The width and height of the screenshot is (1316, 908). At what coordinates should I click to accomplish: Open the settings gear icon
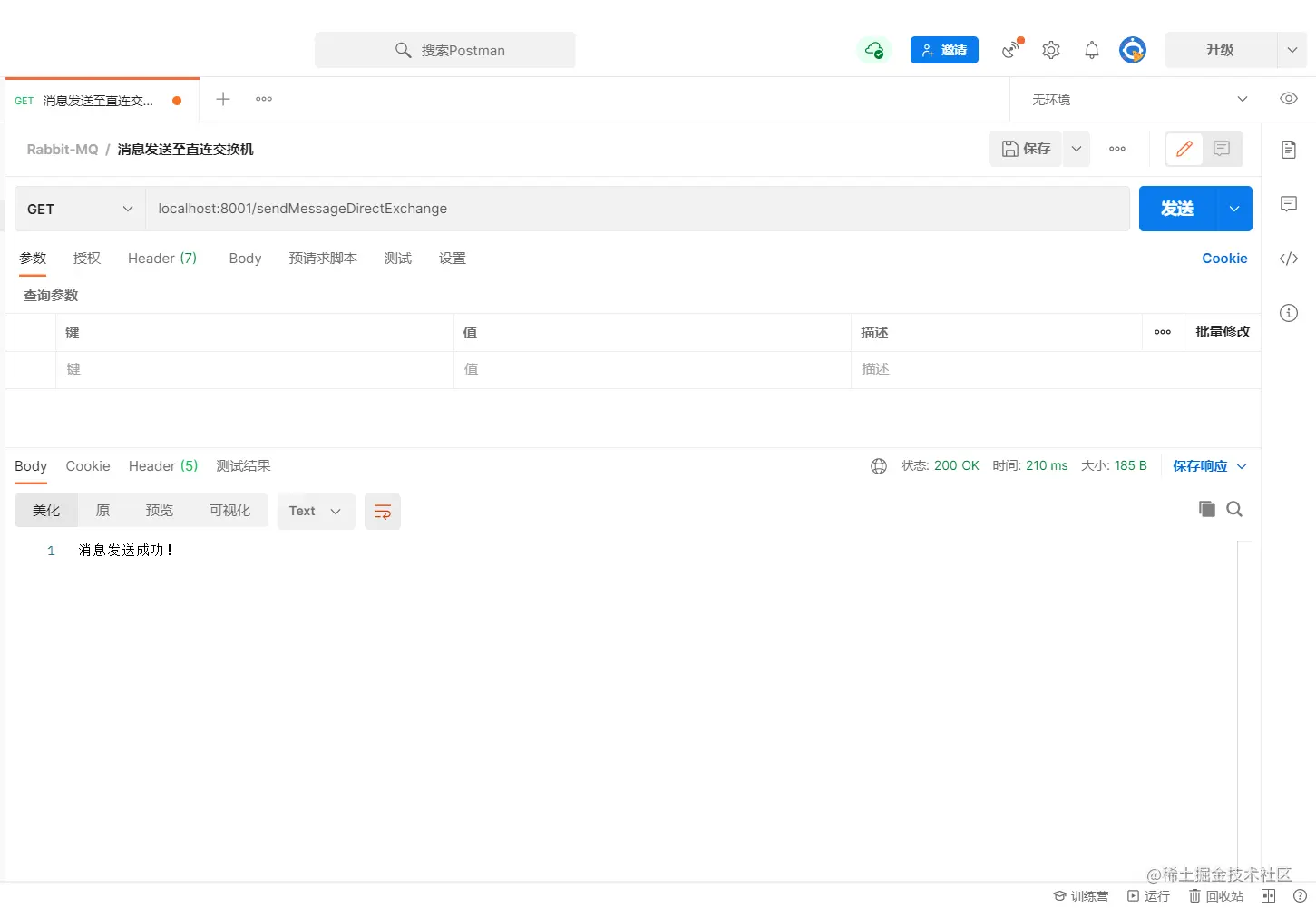click(1051, 50)
